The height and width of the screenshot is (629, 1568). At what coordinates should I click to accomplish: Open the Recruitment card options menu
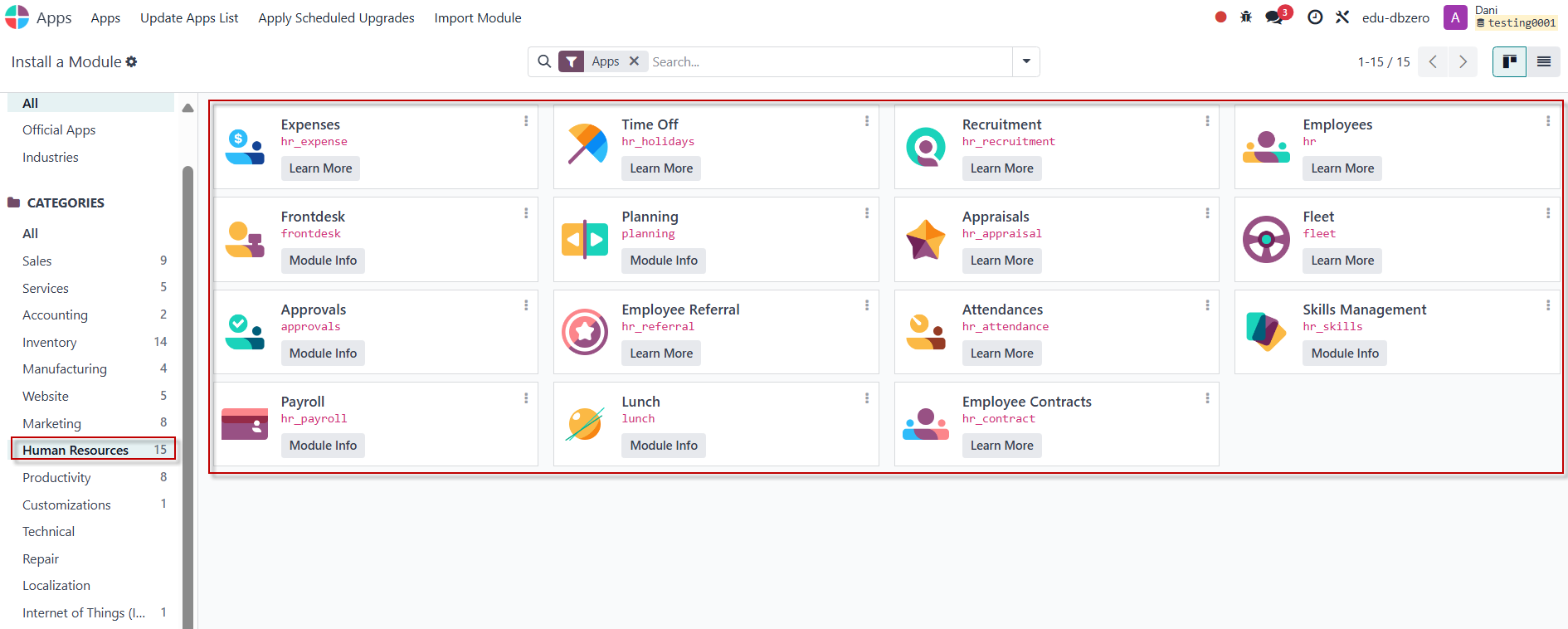(x=1207, y=121)
